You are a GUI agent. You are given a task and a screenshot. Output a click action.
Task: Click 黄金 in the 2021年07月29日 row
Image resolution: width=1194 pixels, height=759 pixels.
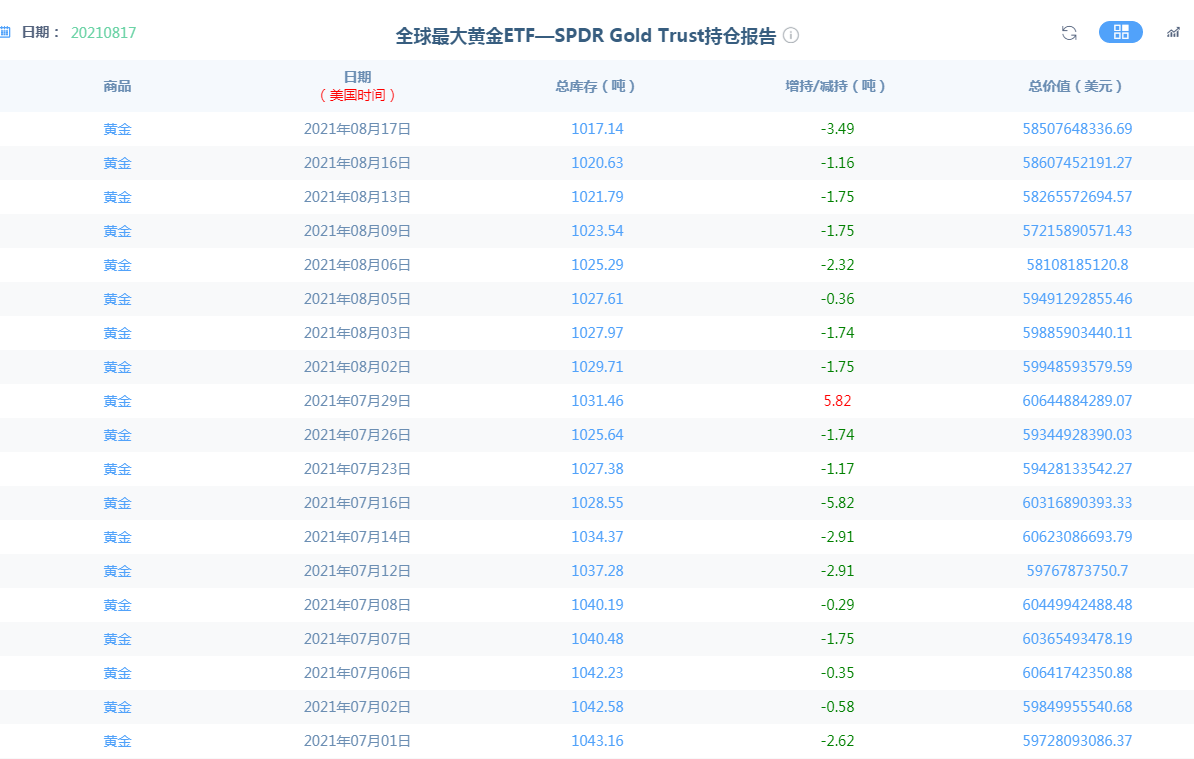tap(117, 400)
